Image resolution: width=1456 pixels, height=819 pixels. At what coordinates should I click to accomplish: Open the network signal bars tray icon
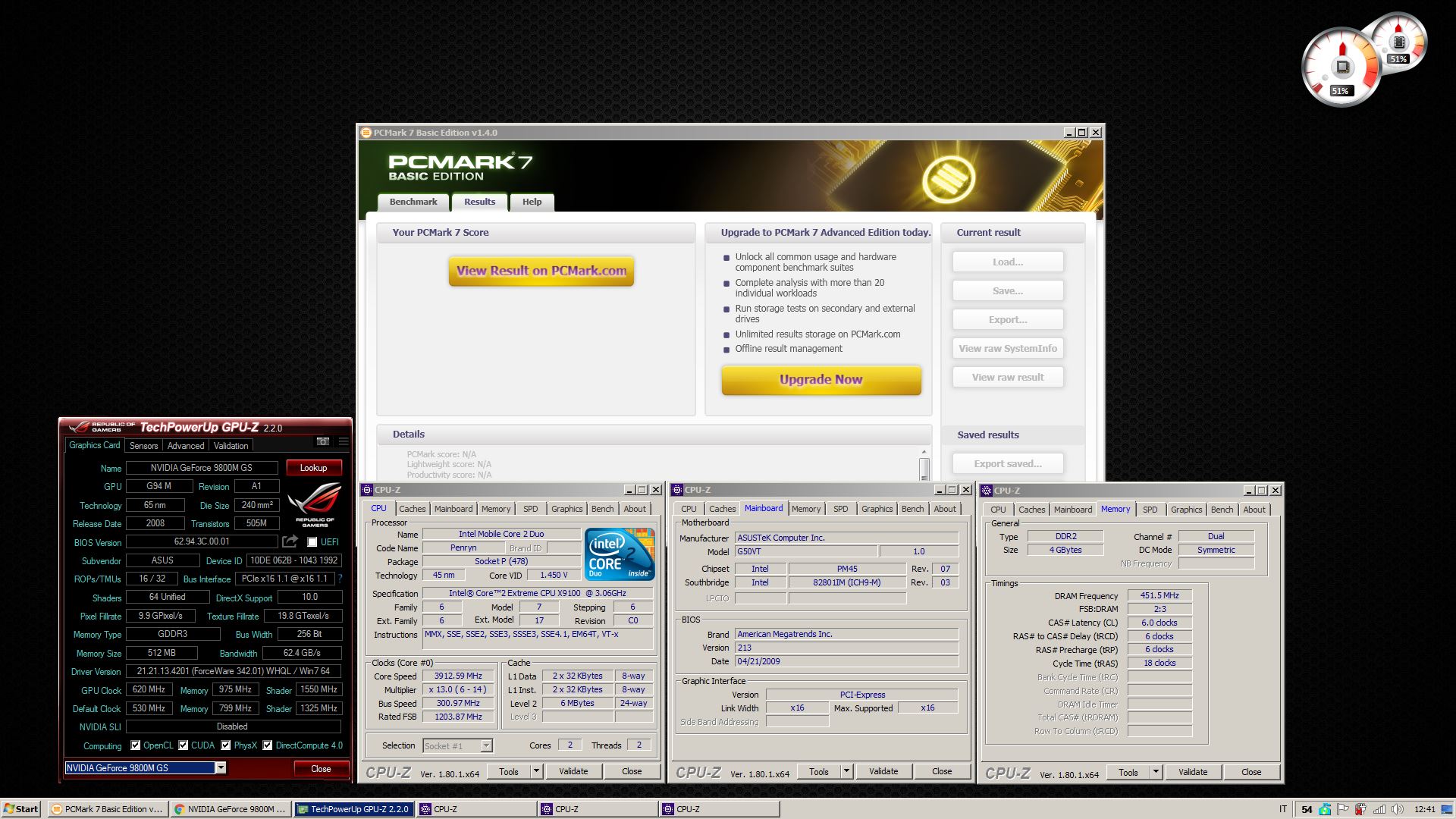pyautogui.click(x=1379, y=809)
